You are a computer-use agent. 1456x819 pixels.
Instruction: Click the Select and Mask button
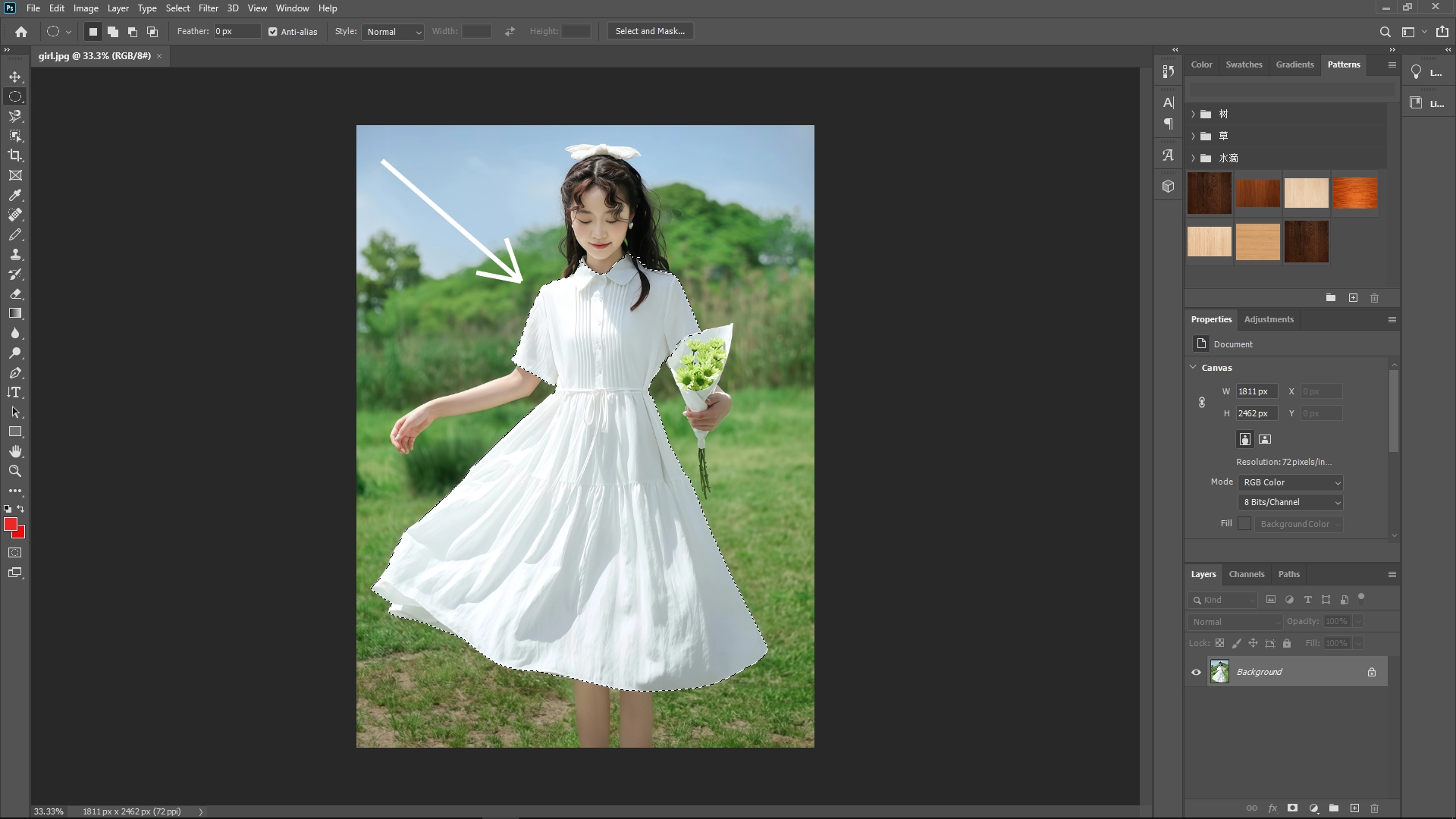pos(650,31)
